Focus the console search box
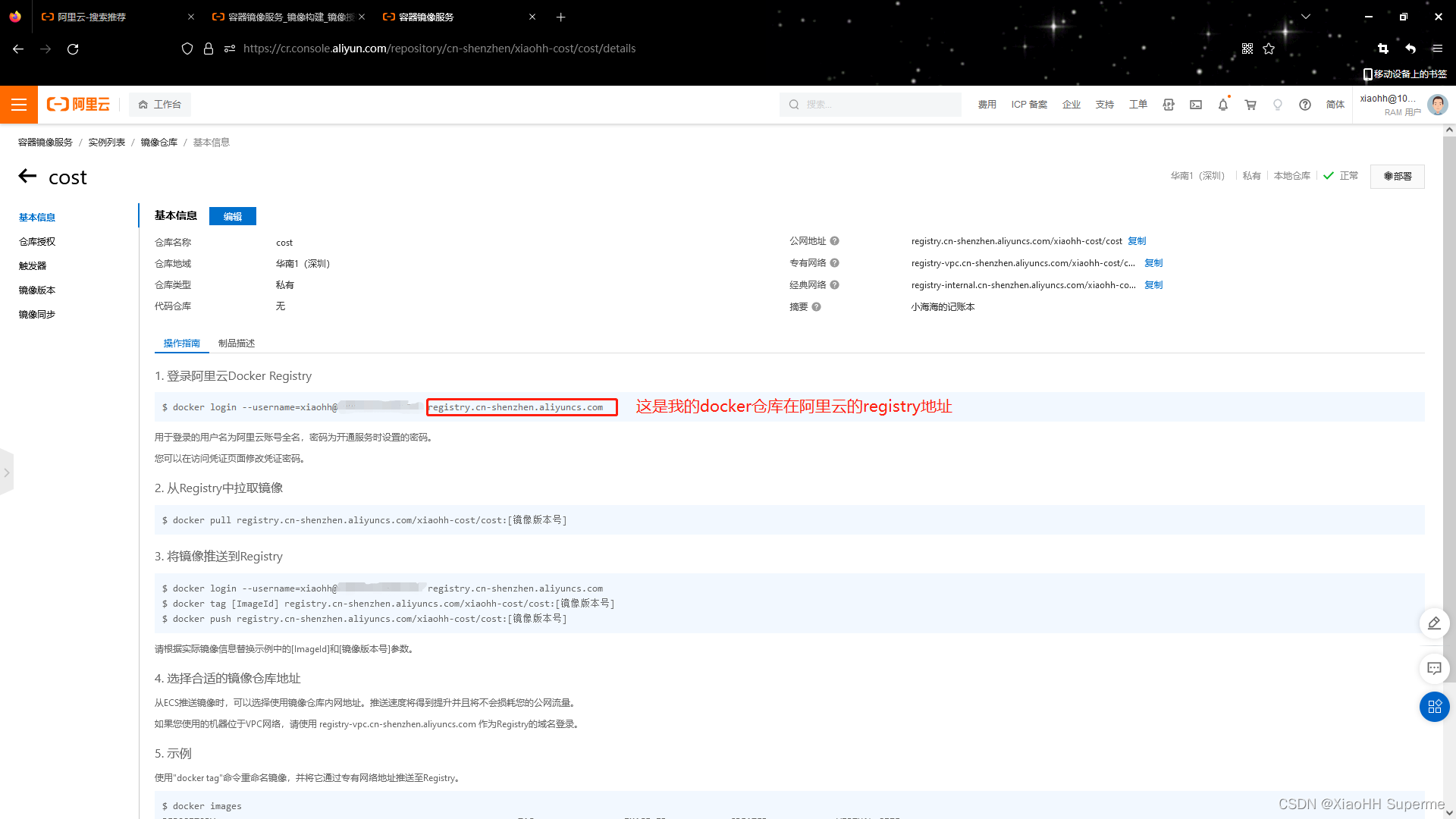 pos(871,105)
